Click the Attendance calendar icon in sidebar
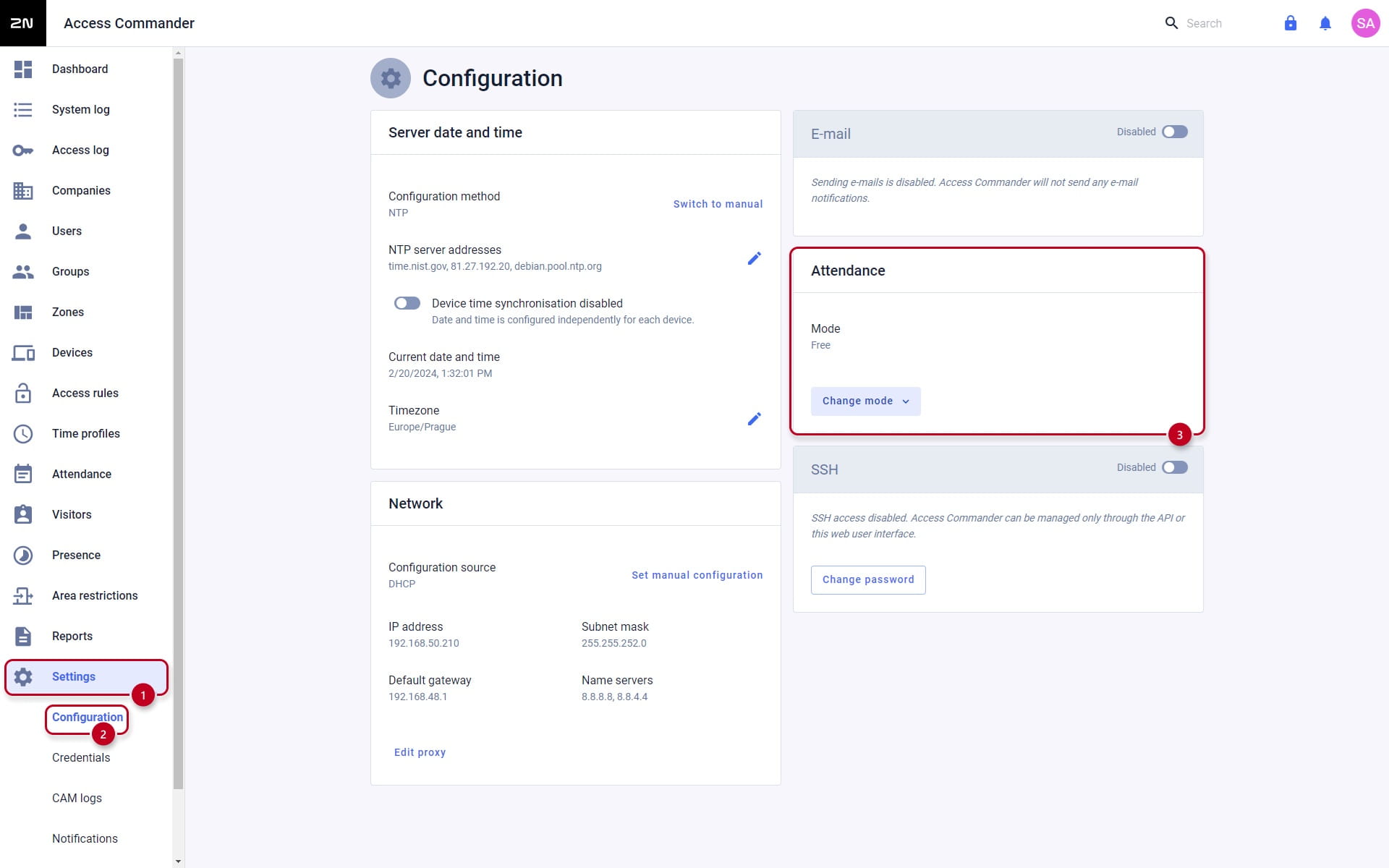1389x868 pixels. [x=23, y=474]
